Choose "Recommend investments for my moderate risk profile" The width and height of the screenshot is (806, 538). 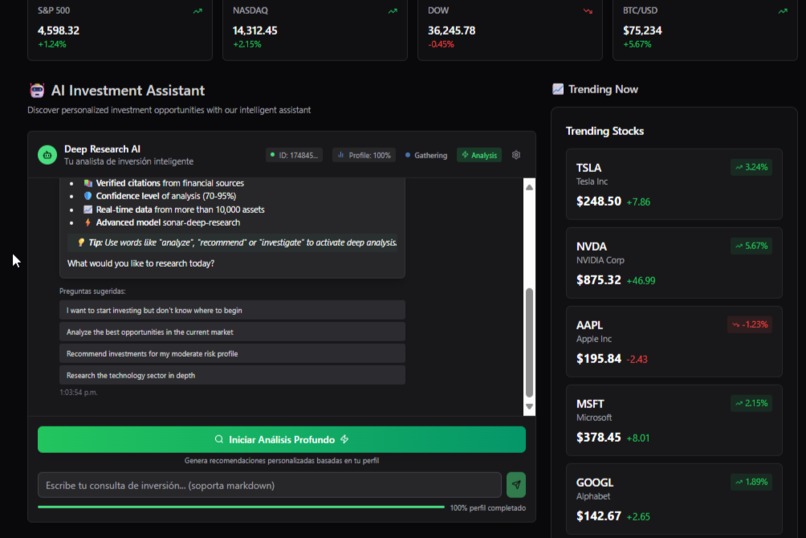click(x=232, y=354)
